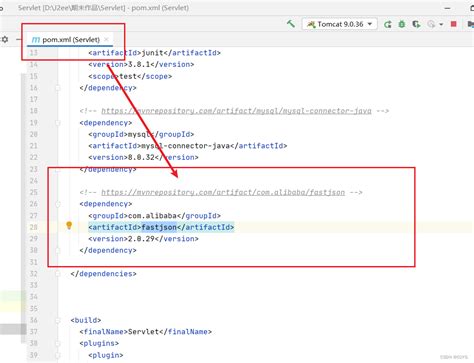The image size is (474, 363).
Task: Expand the profiler options arrow
Action: (x=441, y=24)
